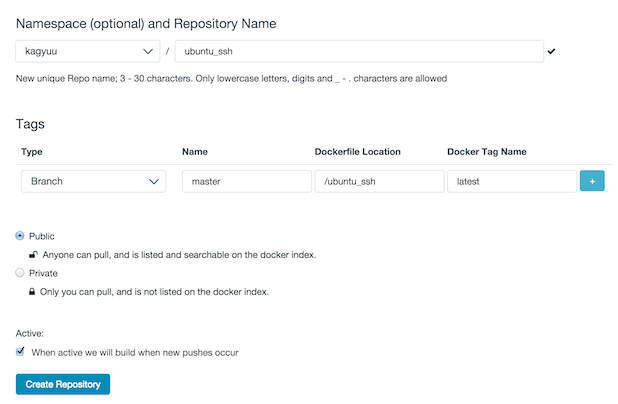The image size is (618, 404).
Task: Click the latest Docker tag field
Action: pos(510,181)
